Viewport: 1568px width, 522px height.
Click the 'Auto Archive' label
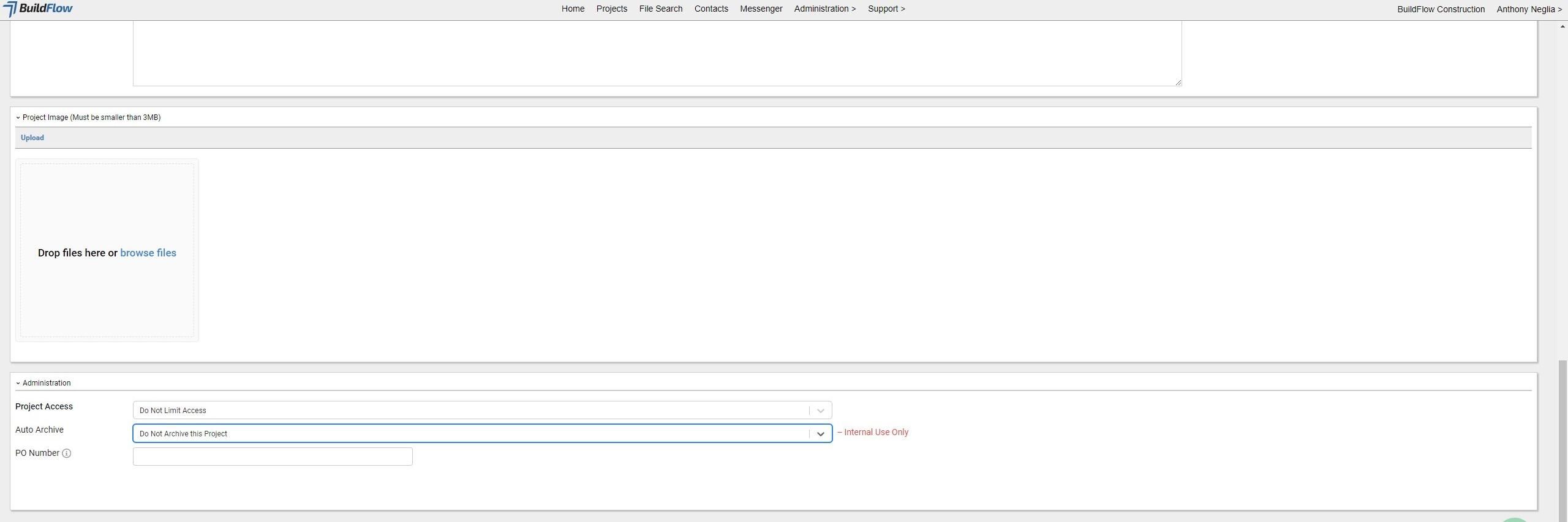point(39,430)
